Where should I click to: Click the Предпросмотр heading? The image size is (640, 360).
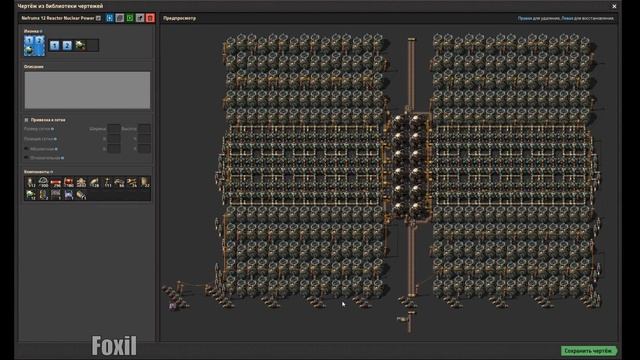point(179,18)
